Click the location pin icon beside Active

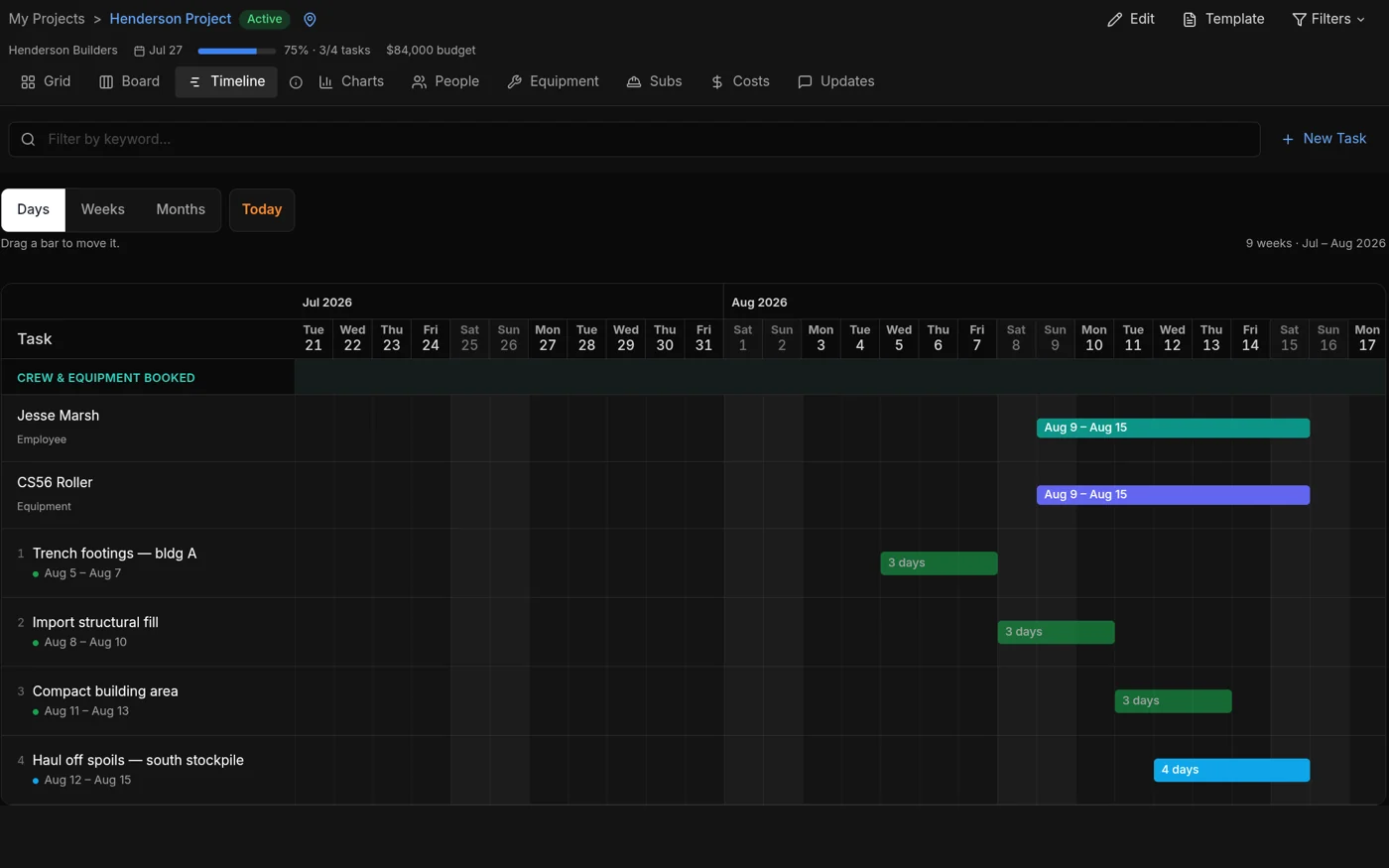[310, 20]
